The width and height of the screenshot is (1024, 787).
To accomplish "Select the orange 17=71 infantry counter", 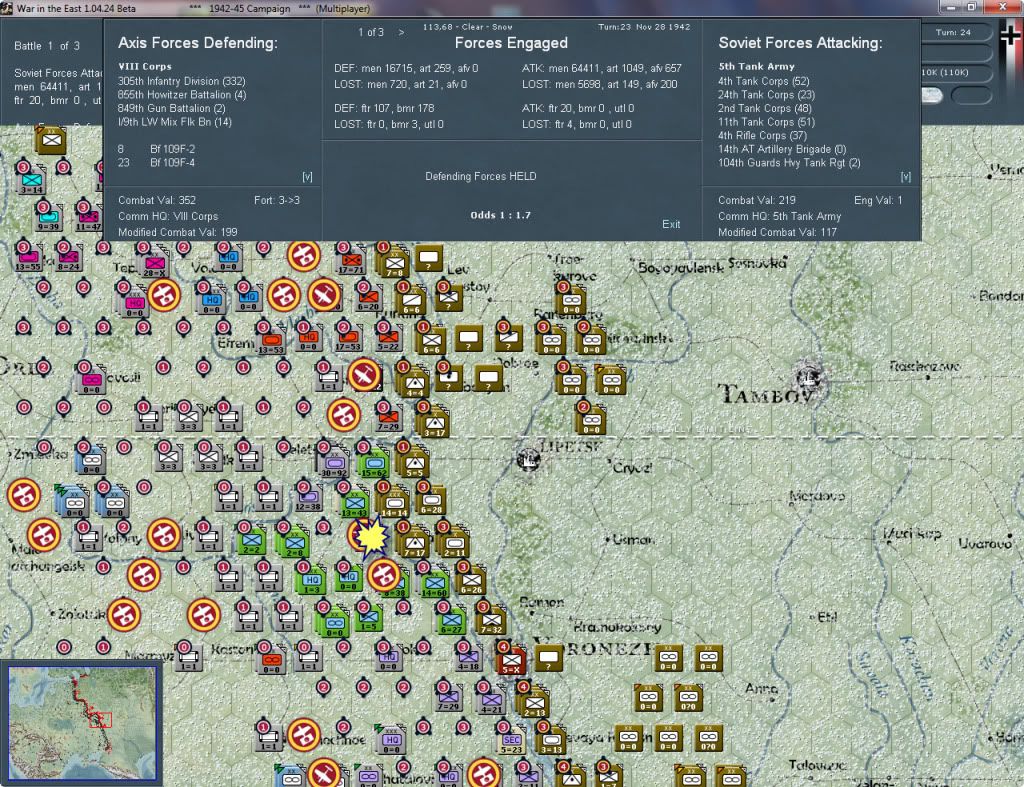I will coord(351,261).
